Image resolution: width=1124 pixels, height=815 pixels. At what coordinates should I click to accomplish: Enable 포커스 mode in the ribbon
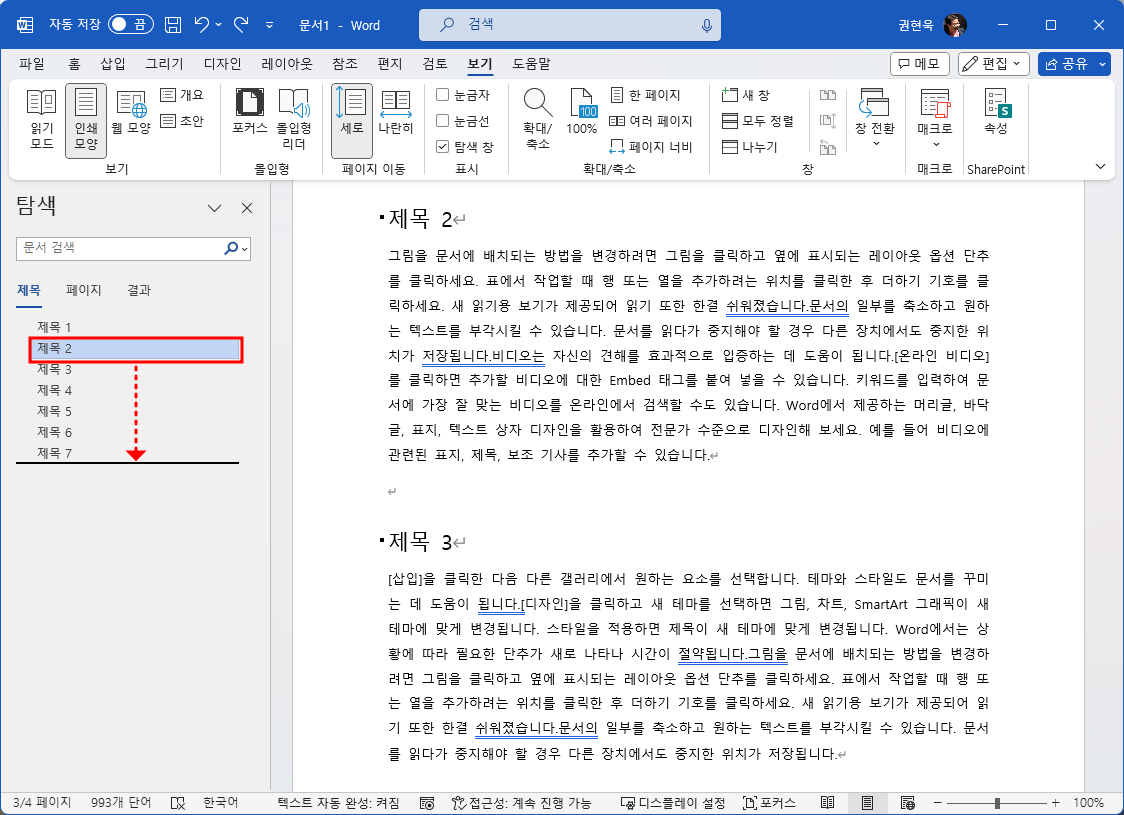(x=249, y=112)
